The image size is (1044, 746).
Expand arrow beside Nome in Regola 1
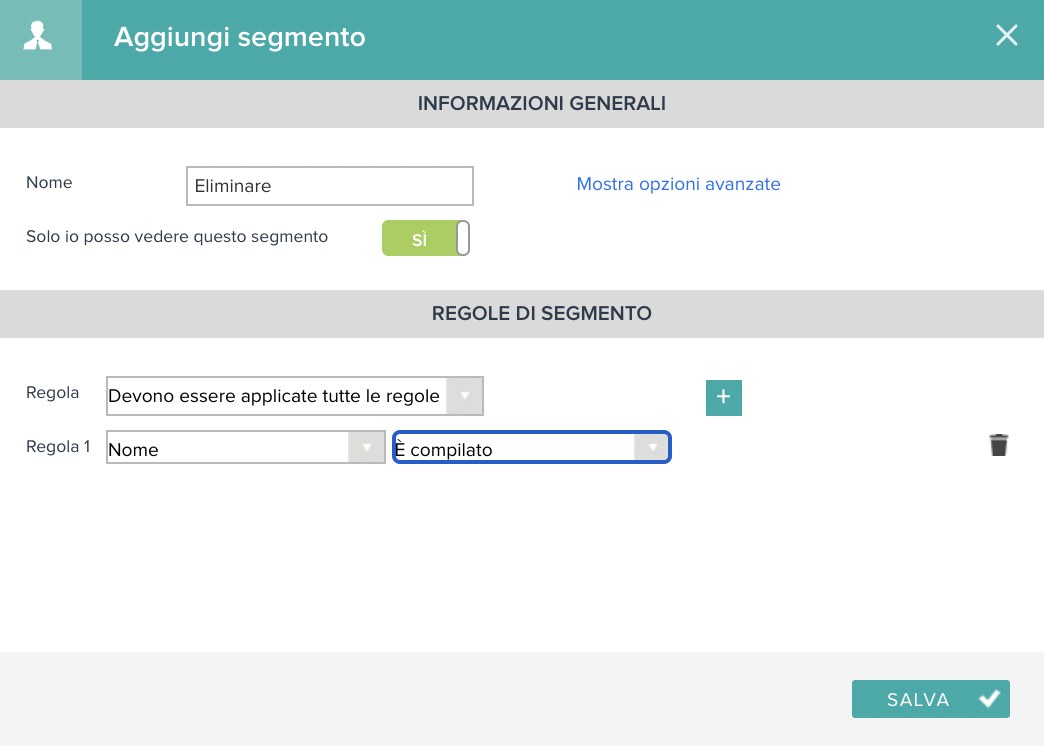pyautogui.click(x=366, y=448)
